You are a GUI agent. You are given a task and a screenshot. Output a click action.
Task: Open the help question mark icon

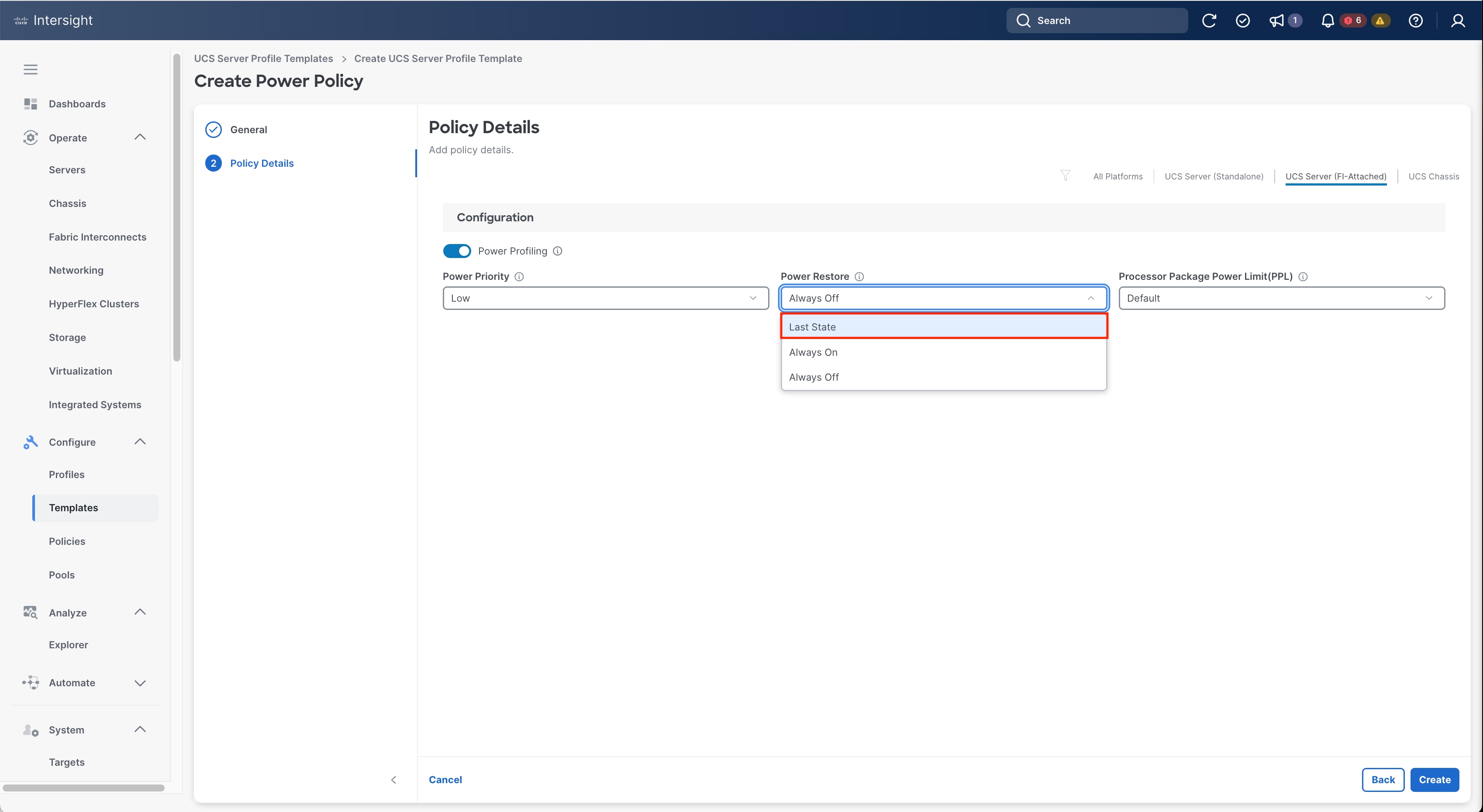coord(1416,21)
